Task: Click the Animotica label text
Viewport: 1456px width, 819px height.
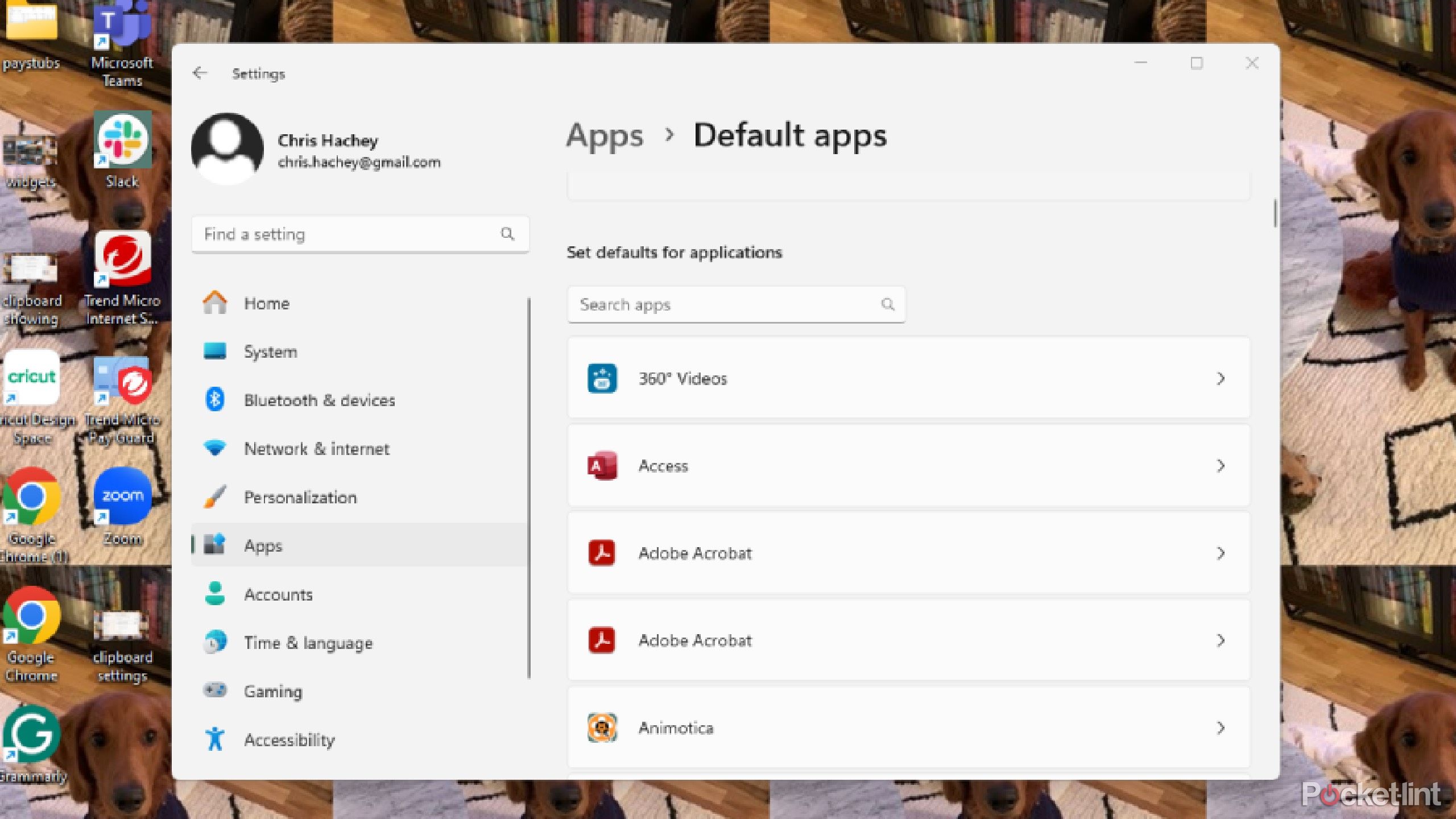Action: click(x=676, y=728)
